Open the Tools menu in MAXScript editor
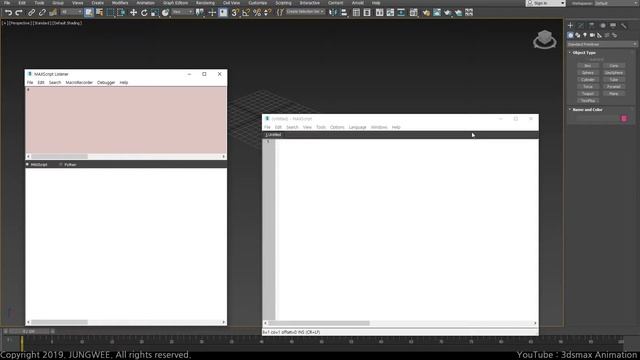Viewport: 640px width, 360px height. (321, 127)
